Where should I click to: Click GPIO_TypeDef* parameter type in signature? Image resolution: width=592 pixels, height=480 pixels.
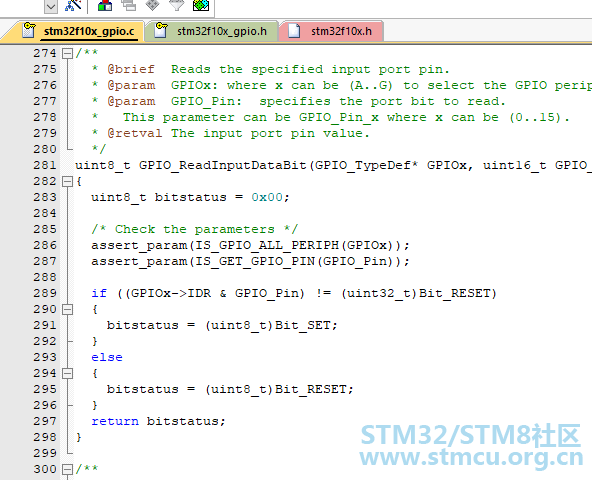[x=367, y=165]
